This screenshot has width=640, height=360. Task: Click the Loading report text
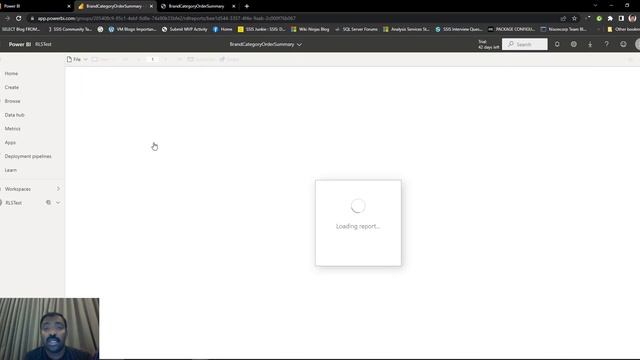click(x=358, y=227)
